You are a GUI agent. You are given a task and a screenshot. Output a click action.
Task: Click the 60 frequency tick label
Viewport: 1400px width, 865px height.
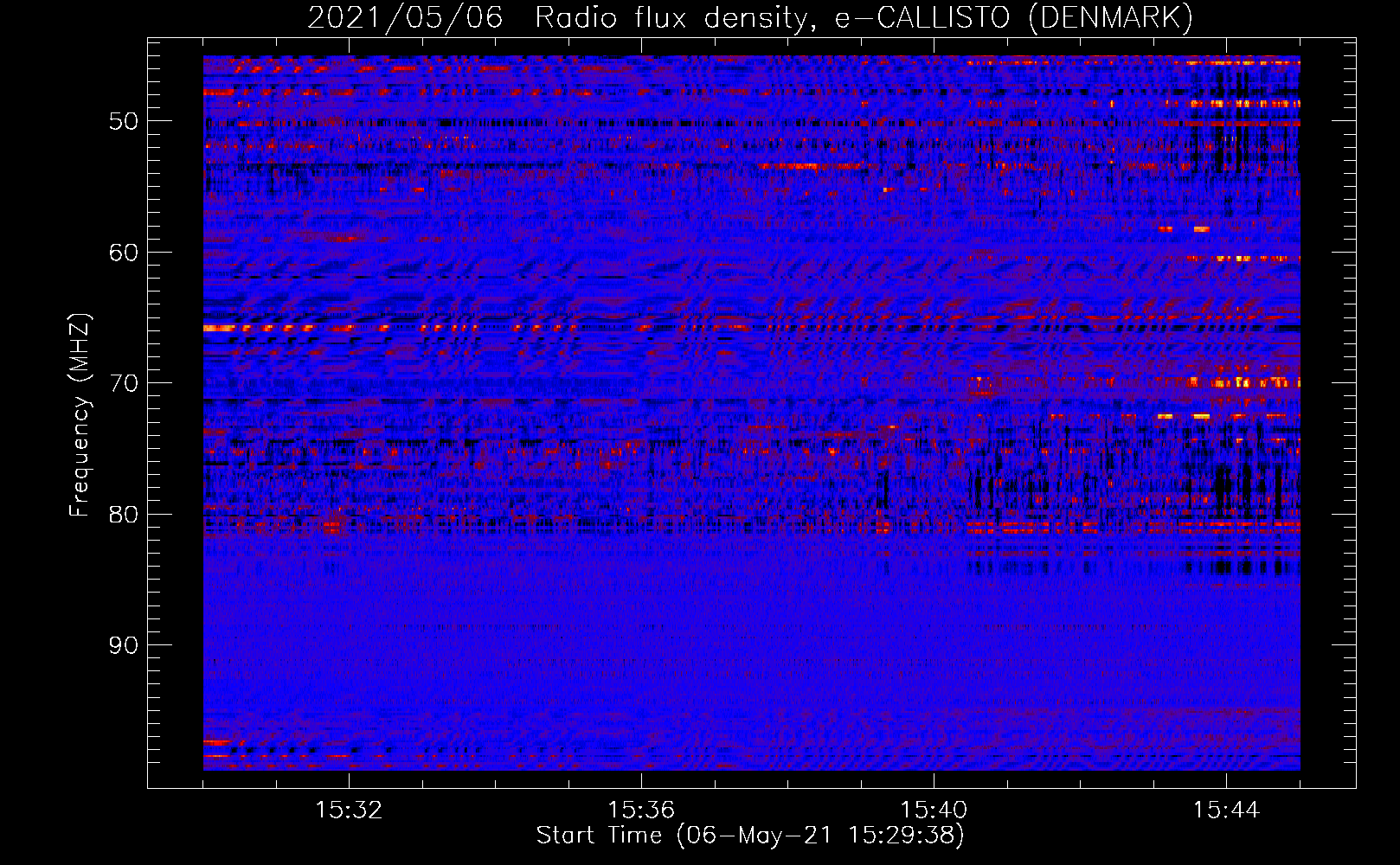(124, 253)
